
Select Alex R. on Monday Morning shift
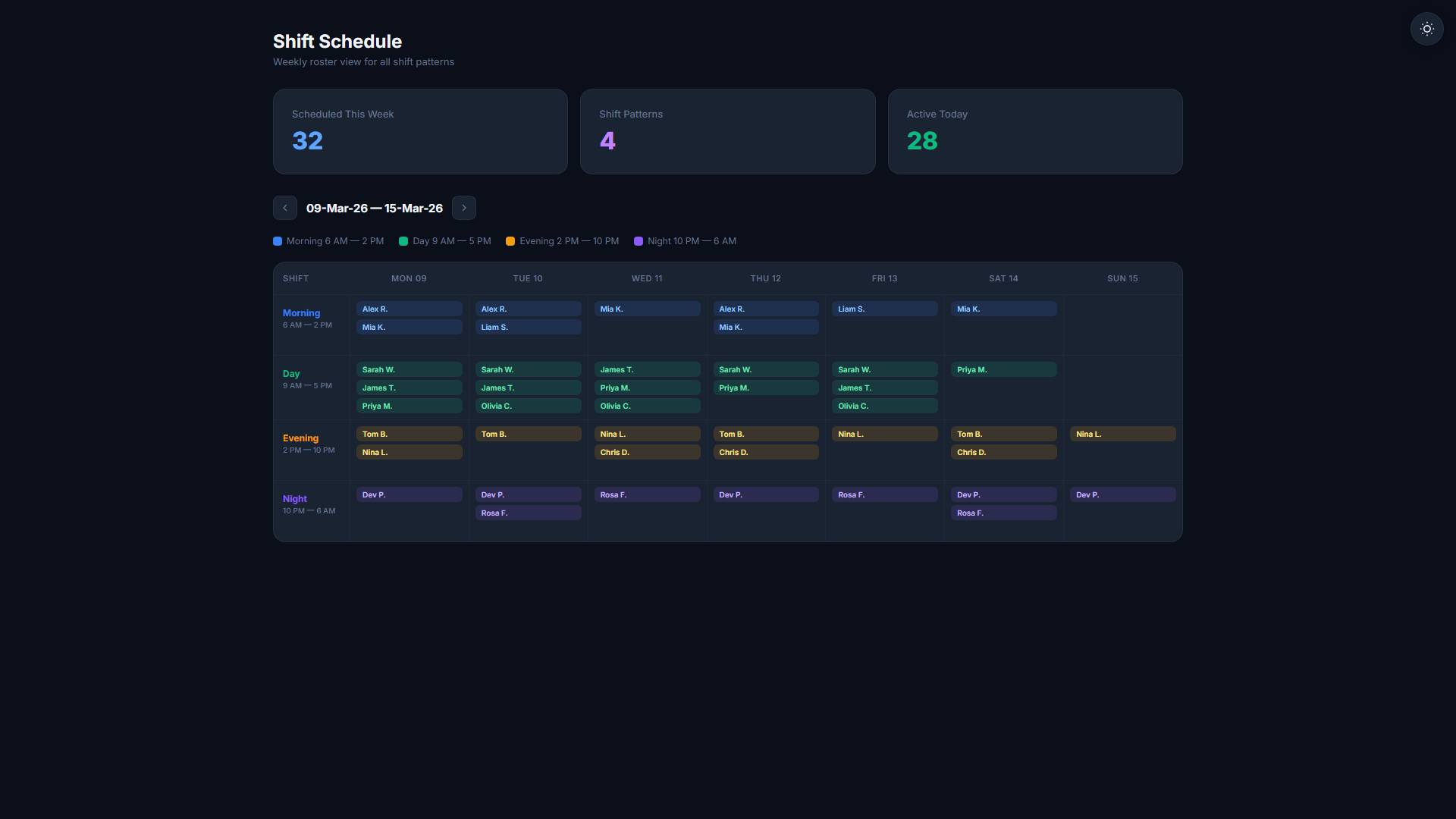pyautogui.click(x=409, y=309)
